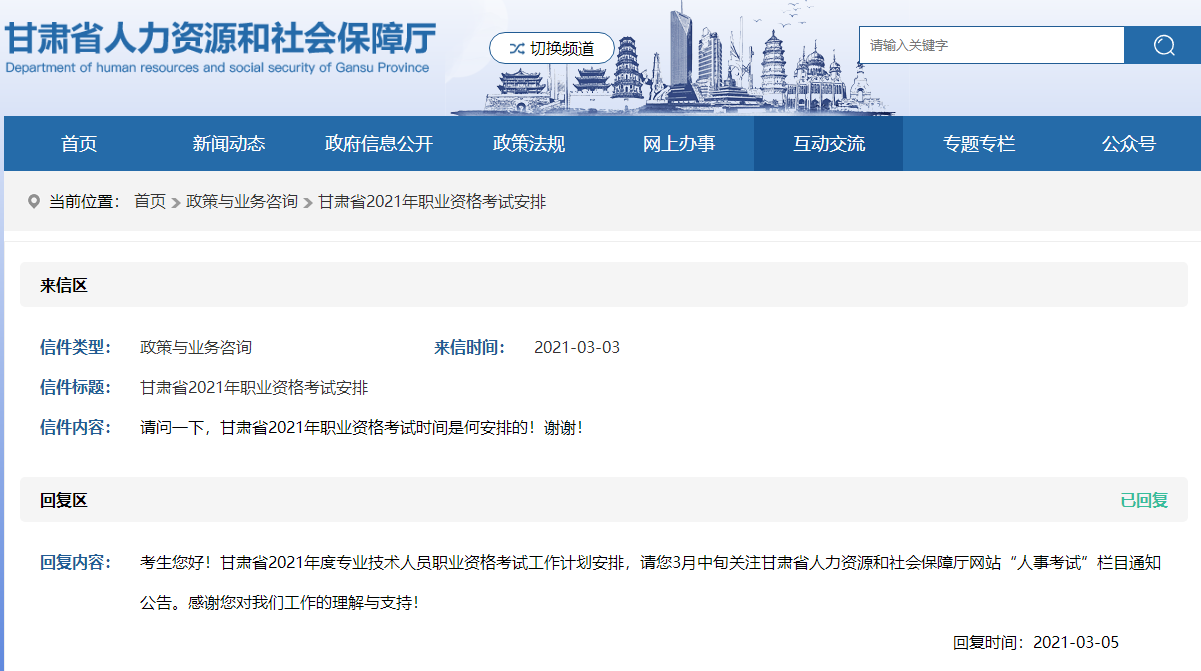
Task: Click the keyword search input field
Action: [991, 44]
